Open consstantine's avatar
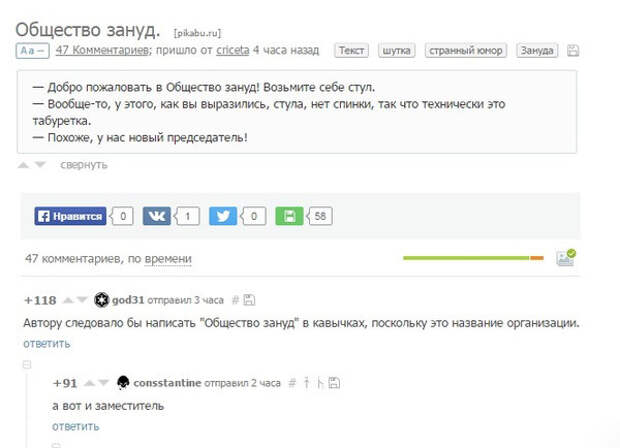The image size is (620, 448). (123, 383)
